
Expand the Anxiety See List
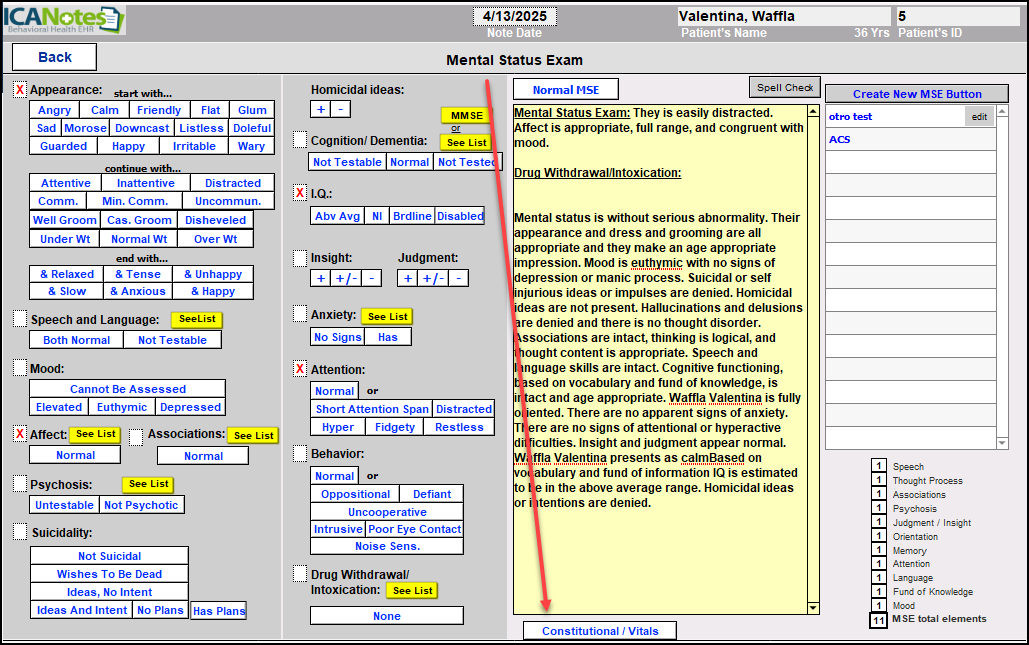coord(387,316)
